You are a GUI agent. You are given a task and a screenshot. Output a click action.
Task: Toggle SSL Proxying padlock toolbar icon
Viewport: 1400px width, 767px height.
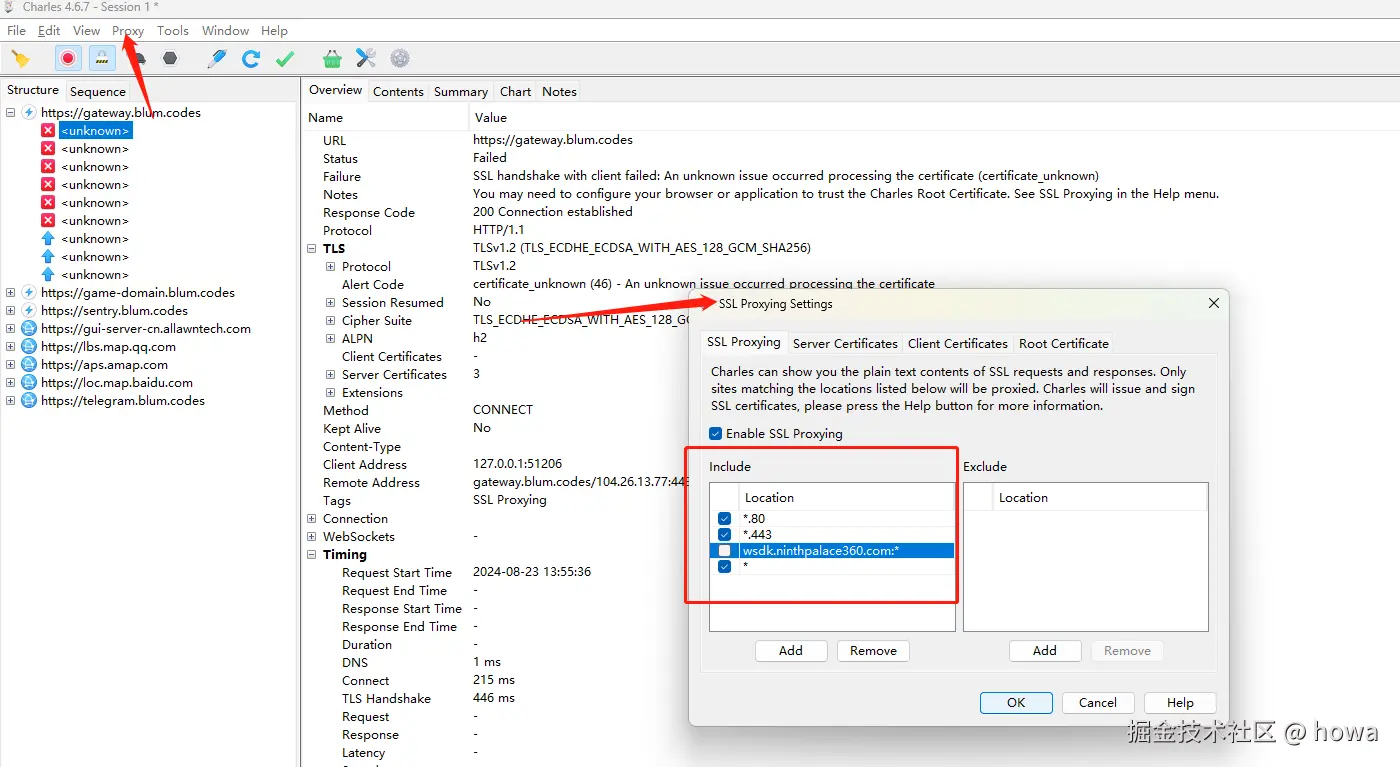click(101, 59)
